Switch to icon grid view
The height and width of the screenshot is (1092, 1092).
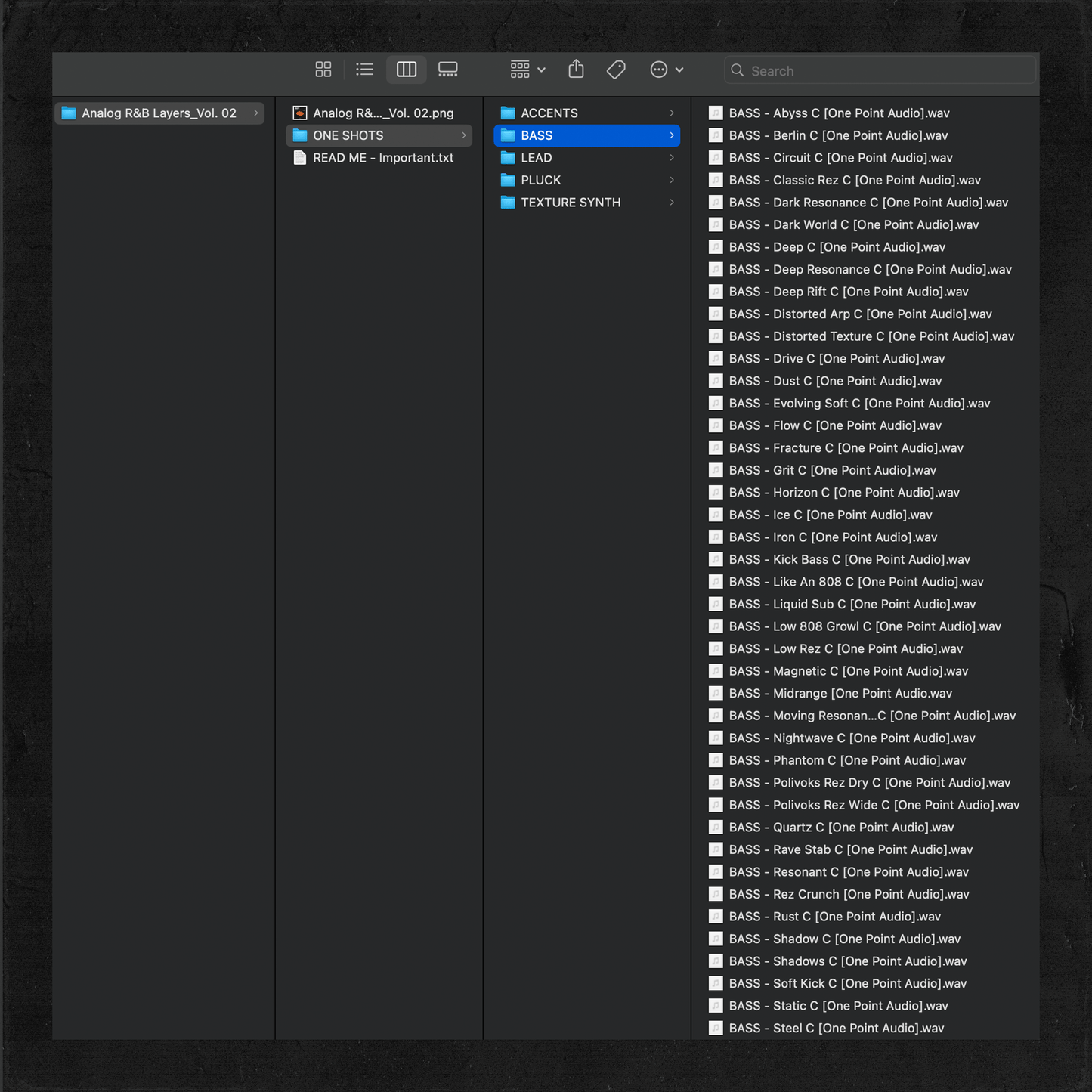point(323,70)
